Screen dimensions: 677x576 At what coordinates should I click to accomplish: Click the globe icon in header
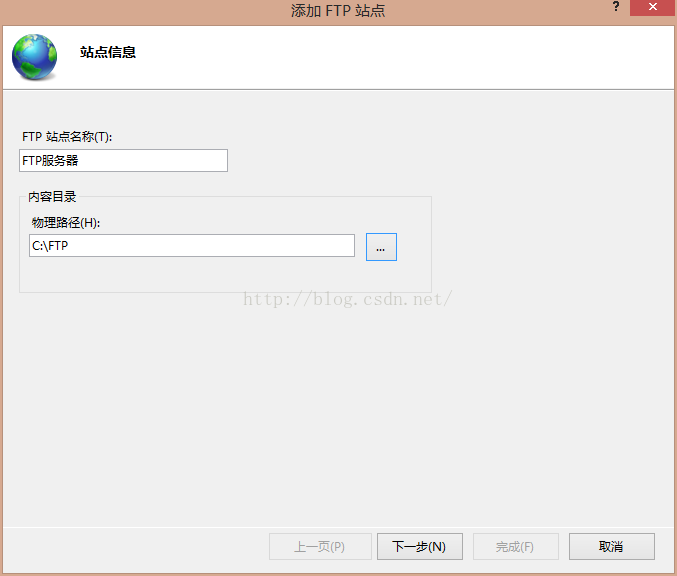(x=35, y=57)
